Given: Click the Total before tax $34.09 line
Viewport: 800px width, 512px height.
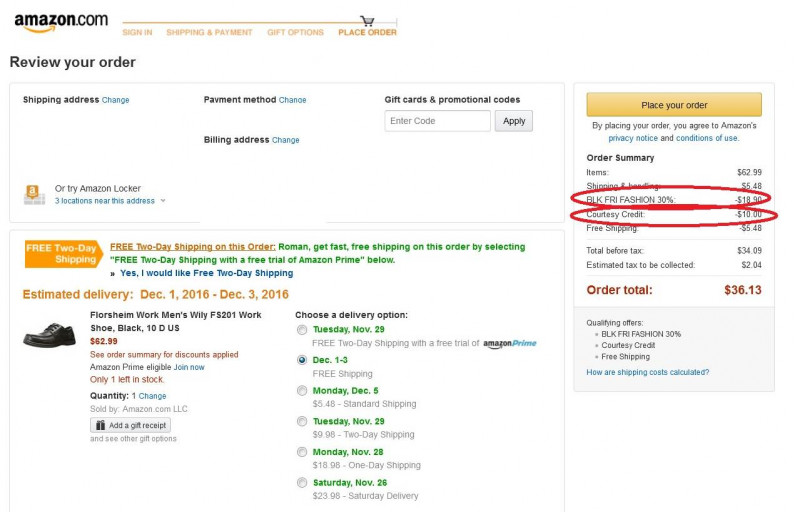Looking at the screenshot, I should [x=674, y=251].
